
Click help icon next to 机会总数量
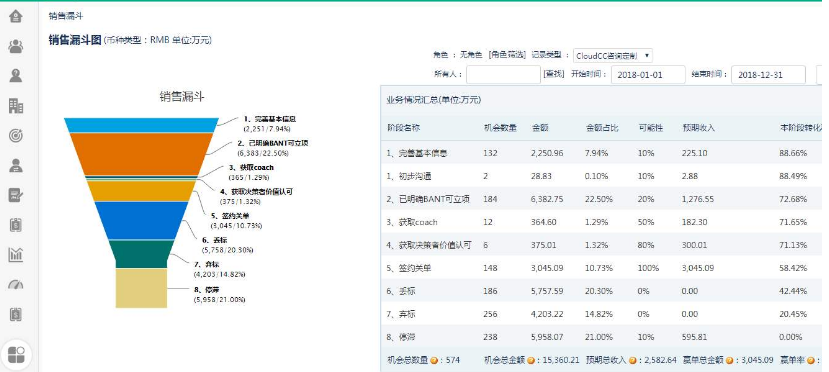click(x=434, y=360)
